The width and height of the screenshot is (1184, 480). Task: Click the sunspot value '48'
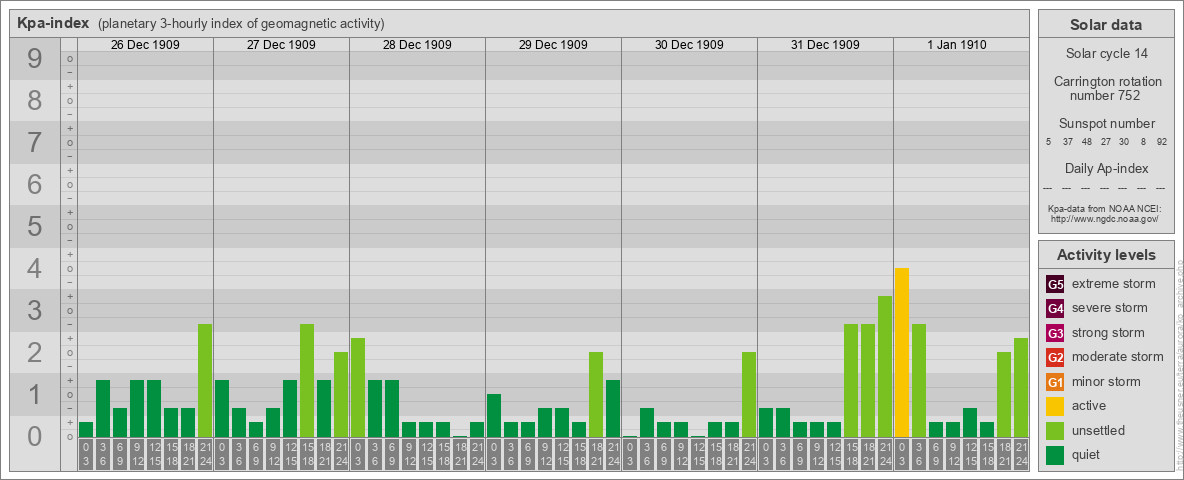pyautogui.click(x=1087, y=142)
